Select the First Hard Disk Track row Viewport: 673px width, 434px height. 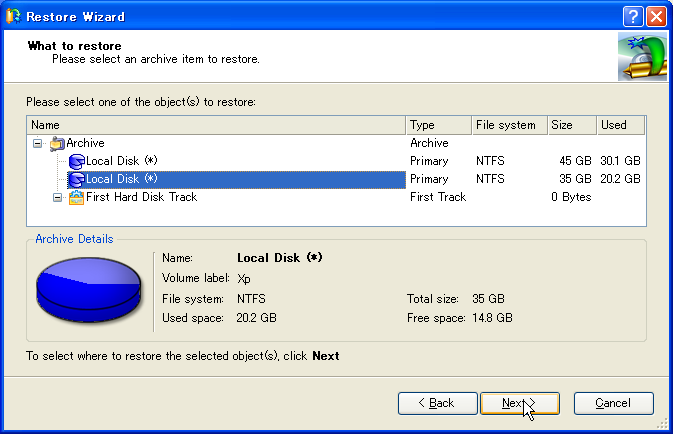point(141,198)
